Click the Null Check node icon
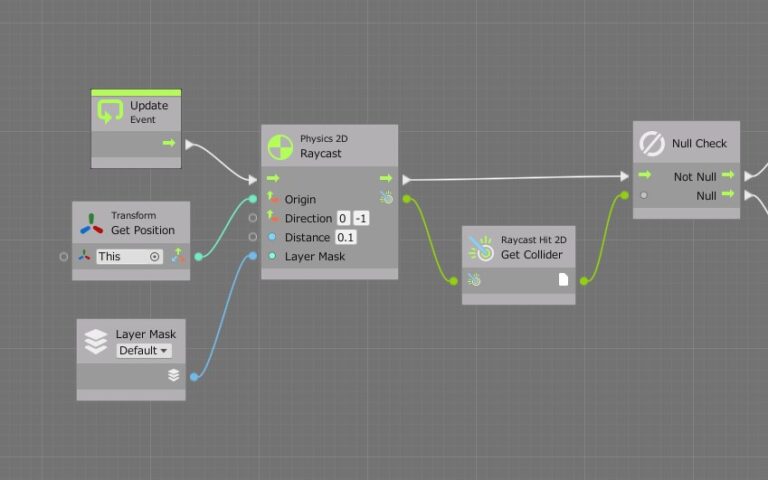The width and height of the screenshot is (768, 480). click(x=652, y=144)
